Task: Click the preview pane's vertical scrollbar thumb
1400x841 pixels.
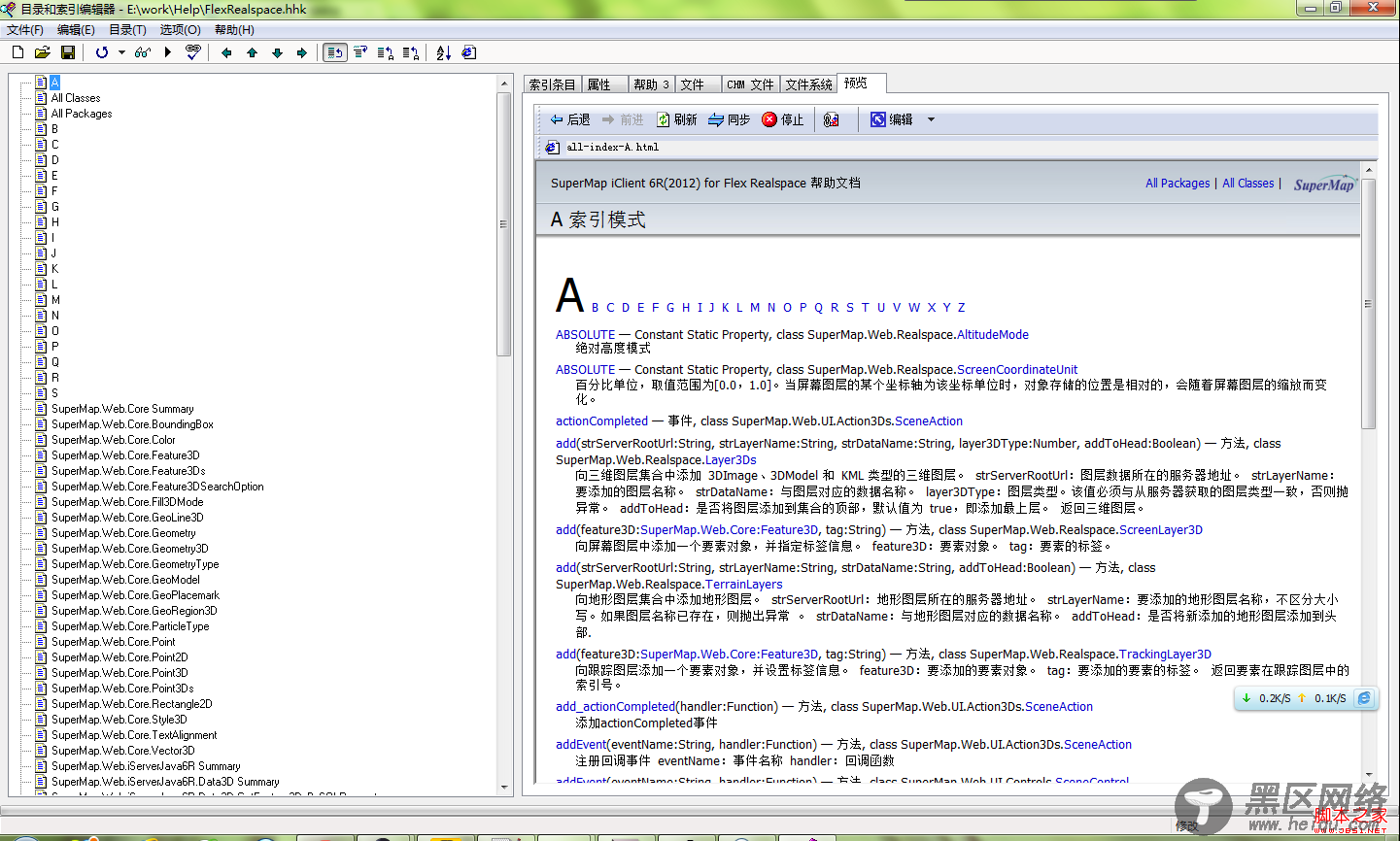Action: (x=1369, y=303)
